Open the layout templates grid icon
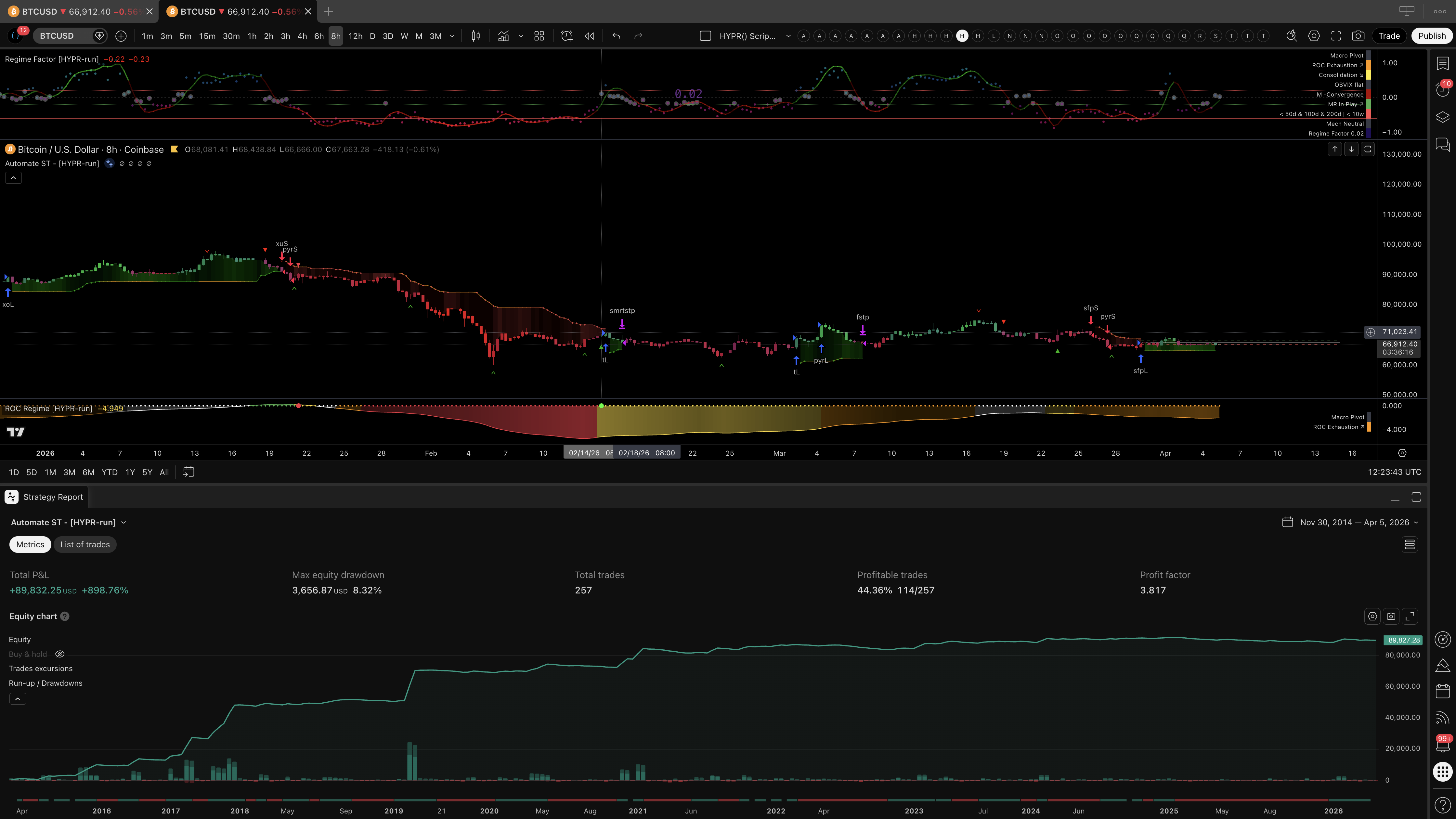Viewport: 1456px width, 819px height. point(539,36)
